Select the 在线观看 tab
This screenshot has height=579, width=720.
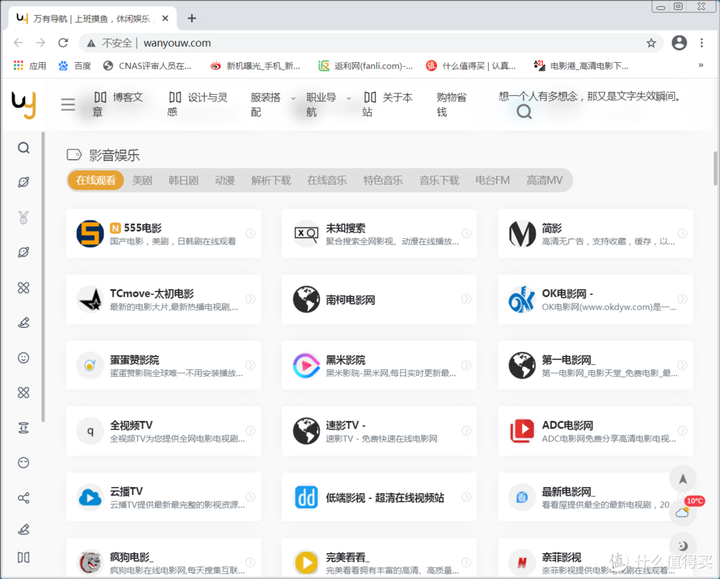click(96, 180)
